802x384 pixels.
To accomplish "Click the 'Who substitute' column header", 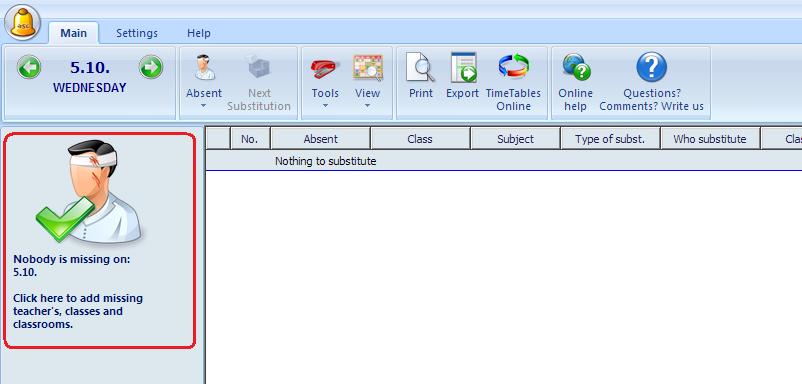I will click(x=710, y=139).
